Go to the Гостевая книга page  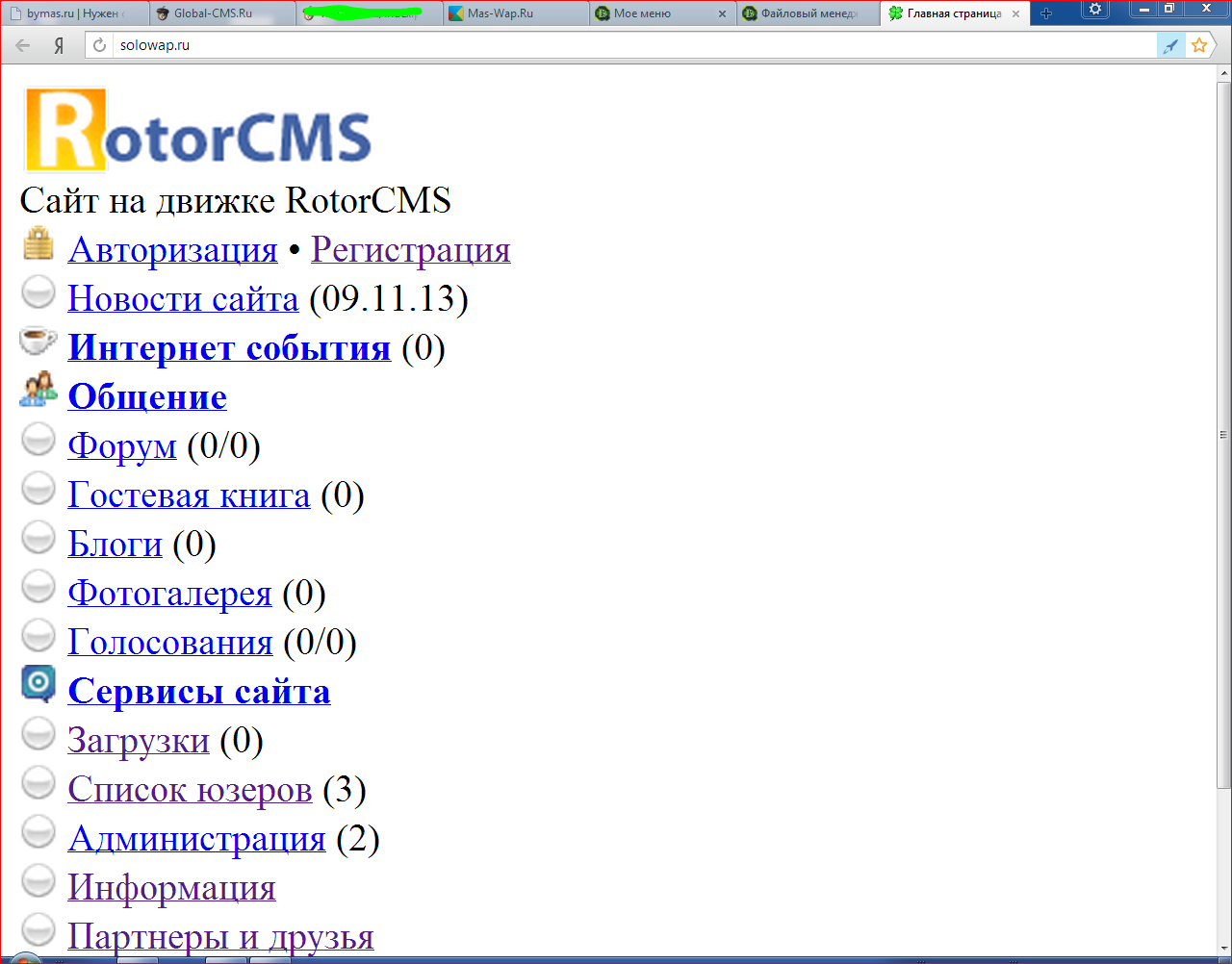(x=189, y=495)
